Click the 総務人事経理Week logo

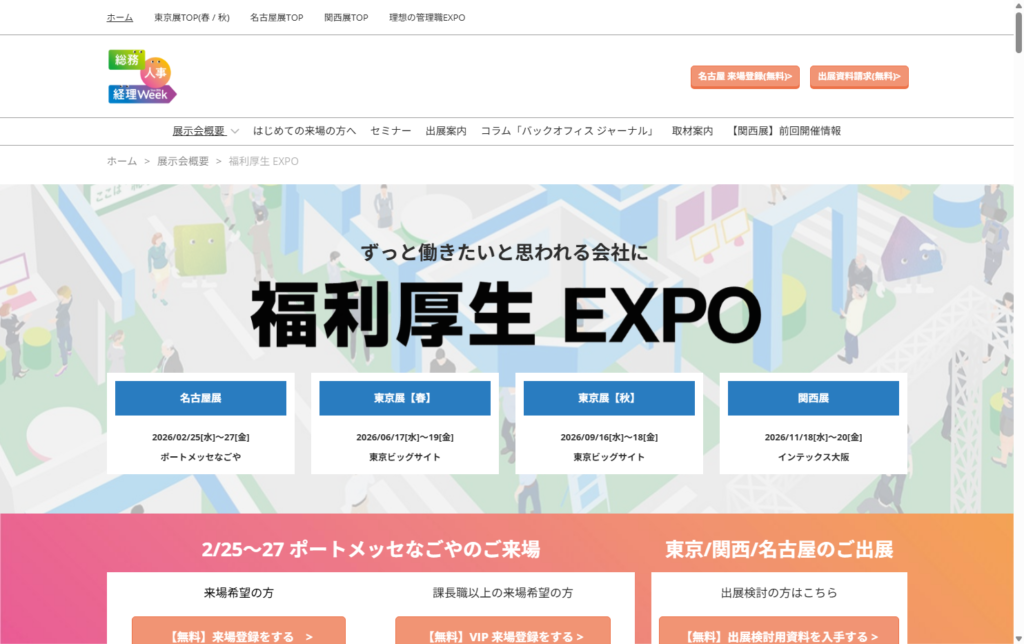tap(142, 77)
